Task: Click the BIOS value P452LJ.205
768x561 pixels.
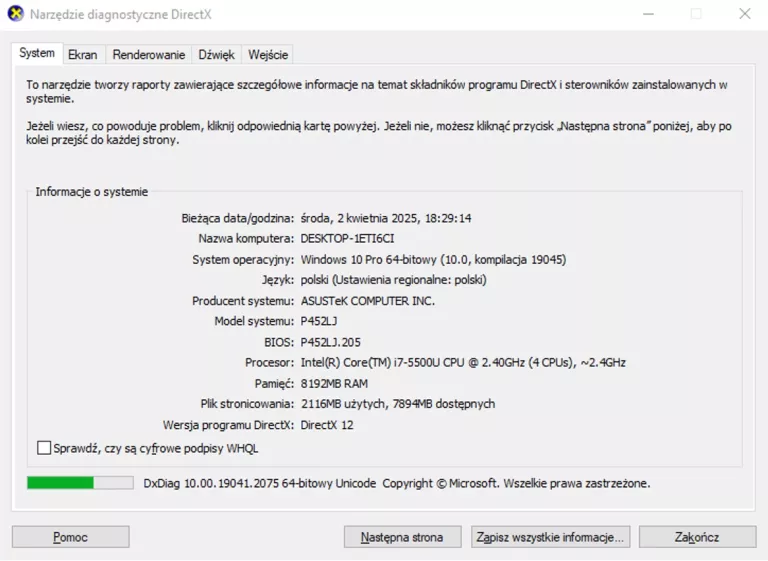Action: click(331, 342)
